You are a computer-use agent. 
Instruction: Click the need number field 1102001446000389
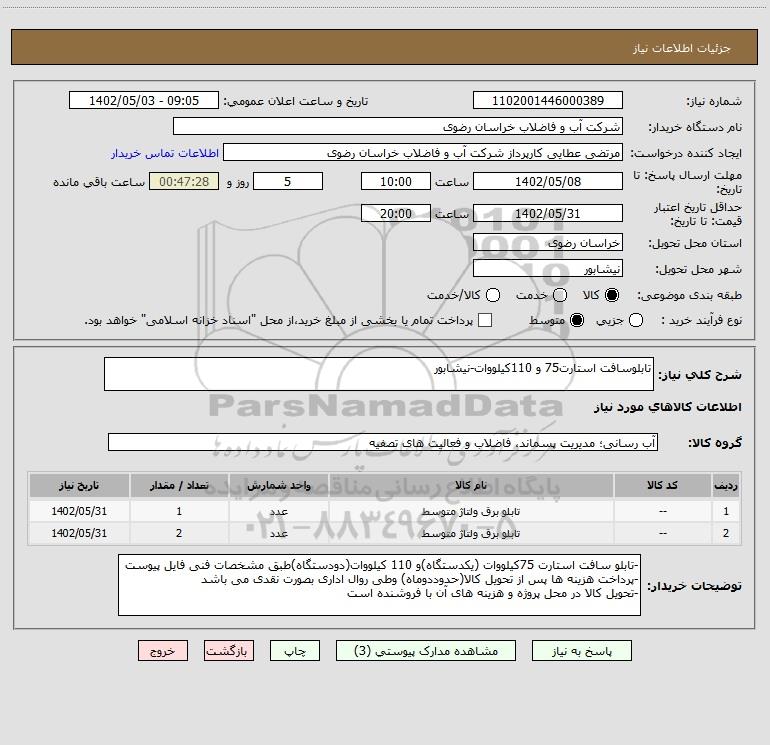click(x=548, y=100)
